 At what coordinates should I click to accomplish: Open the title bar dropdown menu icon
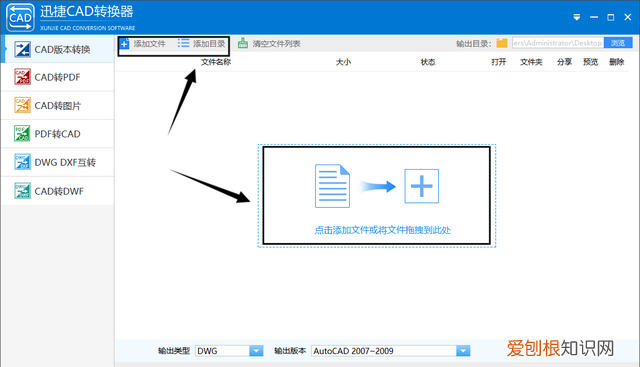pyautogui.click(x=577, y=17)
